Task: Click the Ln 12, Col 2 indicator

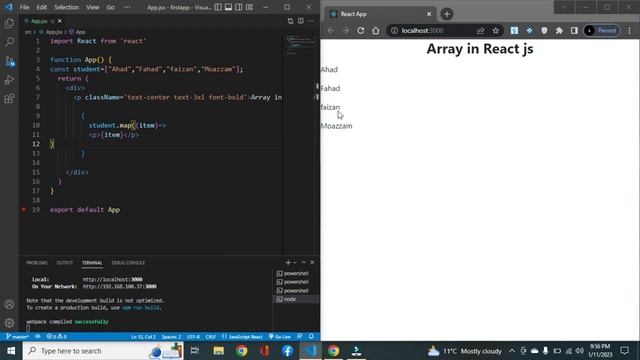Action: pos(143,337)
